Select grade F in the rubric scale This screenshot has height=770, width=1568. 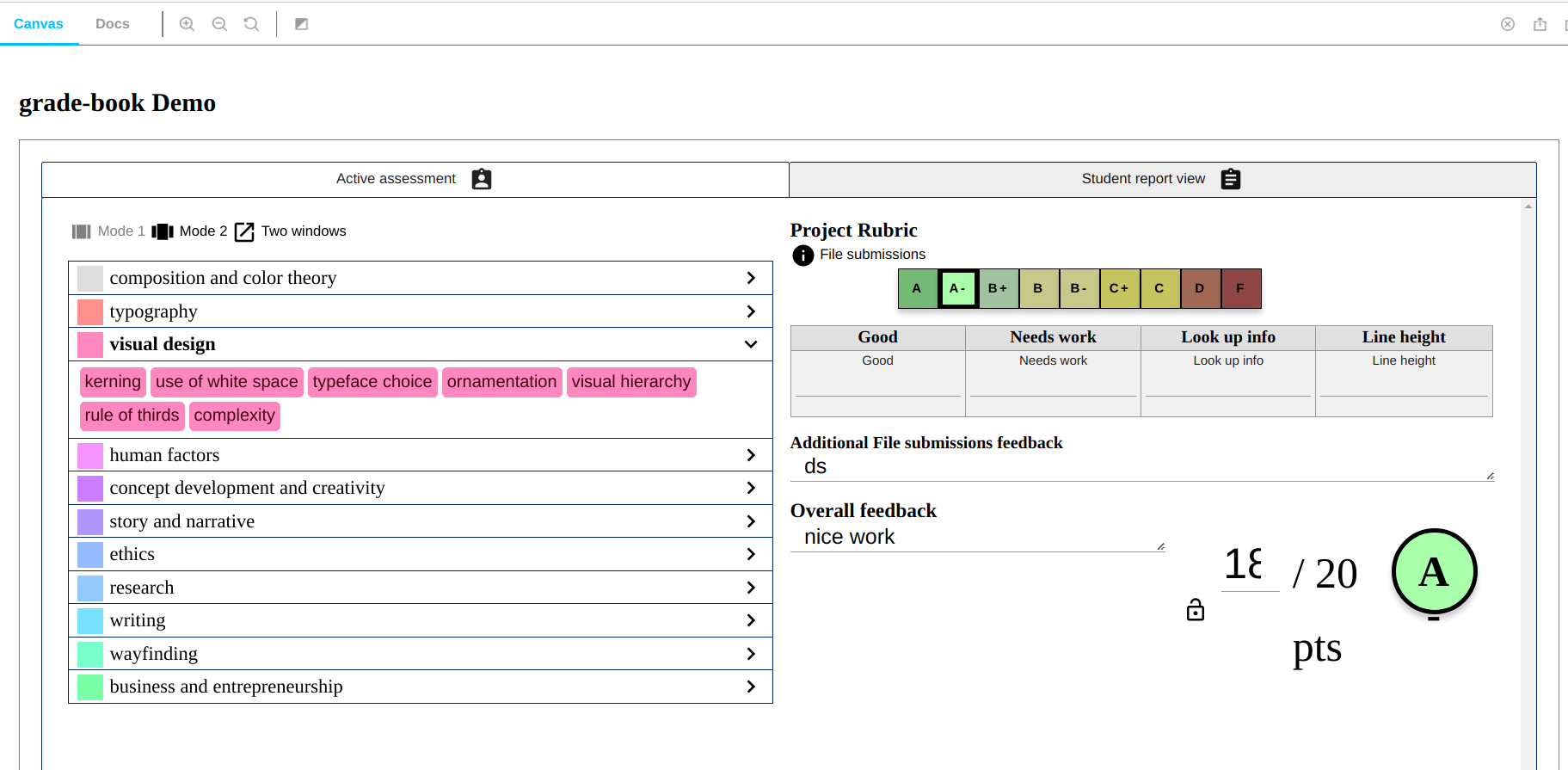point(1240,288)
